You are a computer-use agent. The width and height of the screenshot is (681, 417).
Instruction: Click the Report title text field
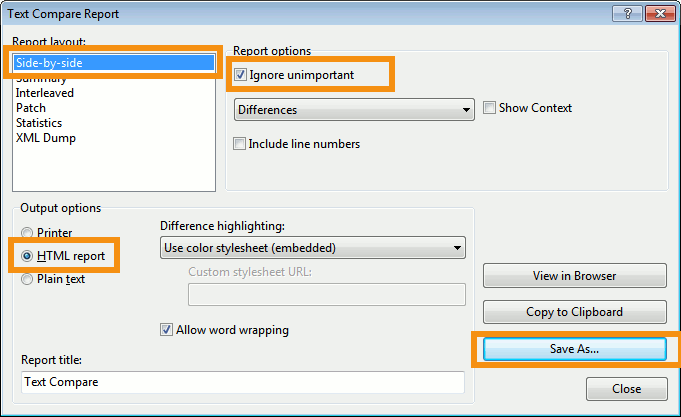[242, 382]
